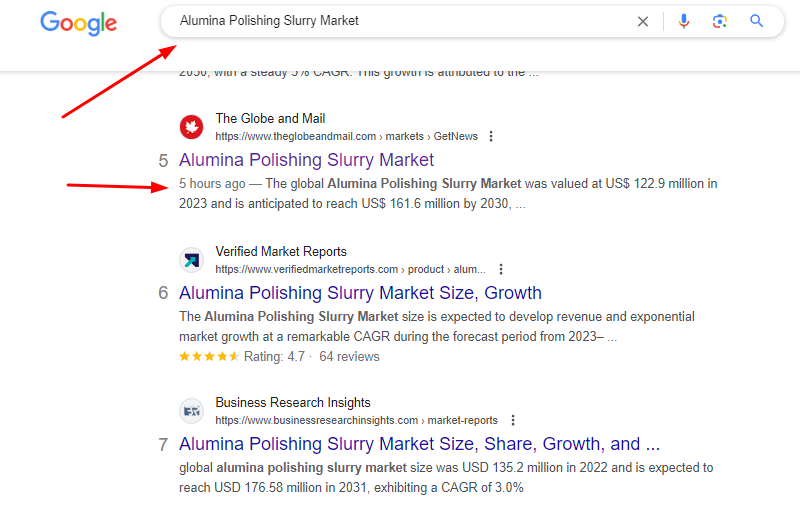The image size is (800, 519).
Task: Click the Verified Market Reports favicon
Action: tap(191, 260)
